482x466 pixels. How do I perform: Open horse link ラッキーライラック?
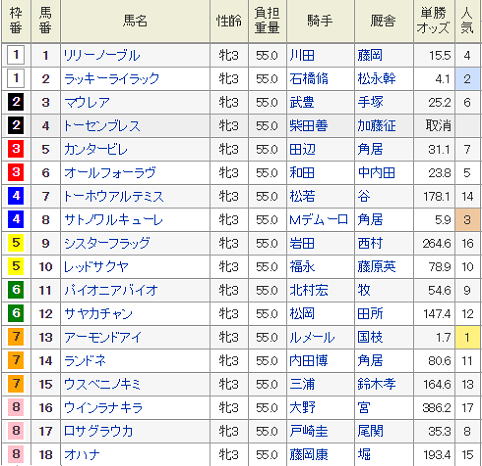pyautogui.click(x=112, y=79)
